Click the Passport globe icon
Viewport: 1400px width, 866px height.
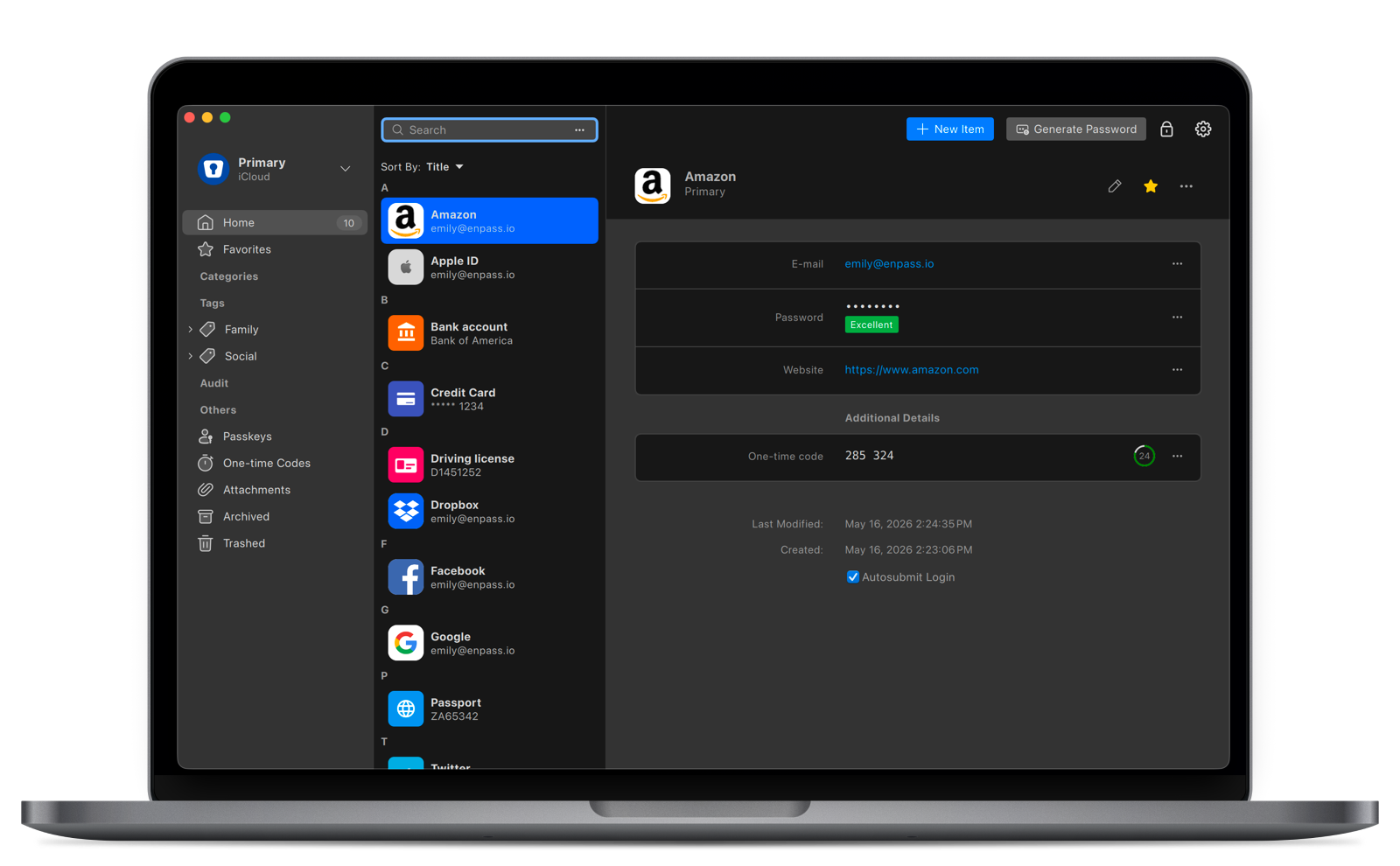point(405,709)
